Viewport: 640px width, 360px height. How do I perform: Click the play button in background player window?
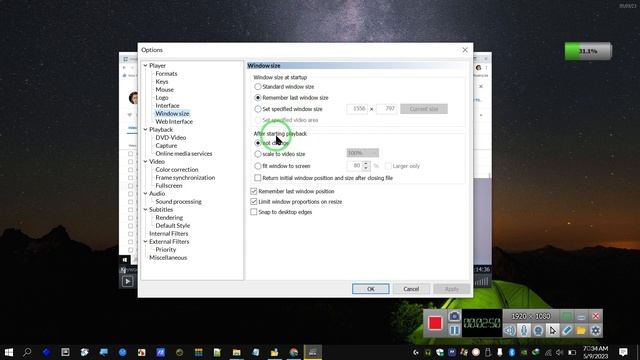127,281
